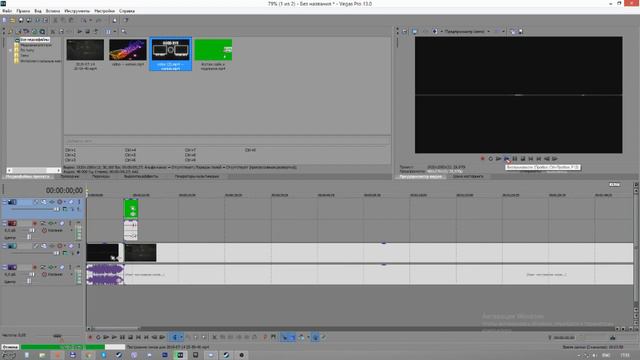This screenshot has height=360, width=640.
Task: Click the Open project folder icon
Action: point(12,20)
